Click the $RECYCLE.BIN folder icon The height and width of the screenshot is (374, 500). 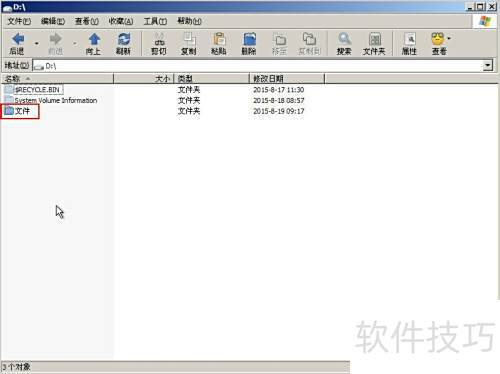(9, 89)
